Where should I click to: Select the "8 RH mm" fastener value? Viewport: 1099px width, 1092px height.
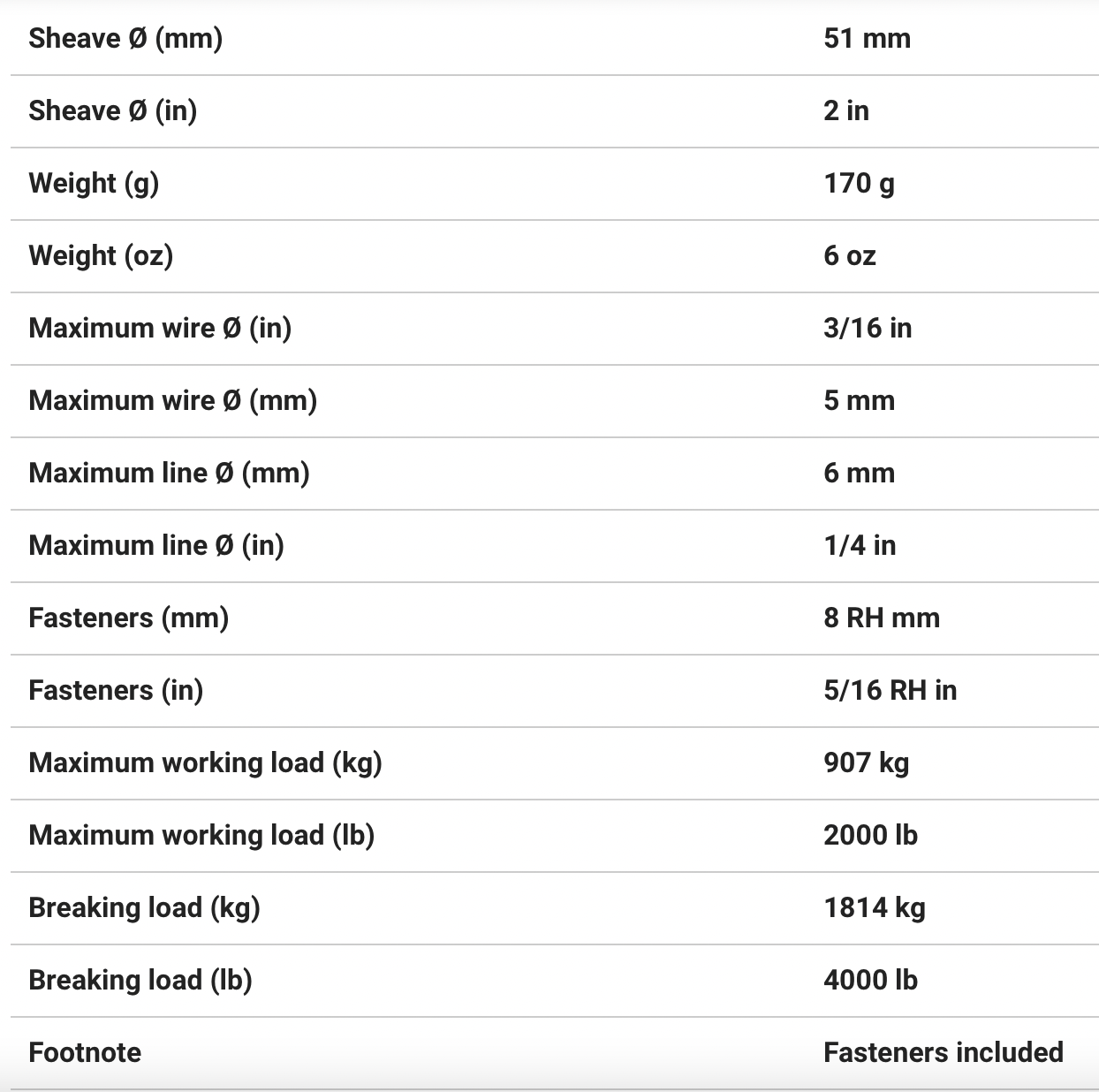click(x=882, y=618)
